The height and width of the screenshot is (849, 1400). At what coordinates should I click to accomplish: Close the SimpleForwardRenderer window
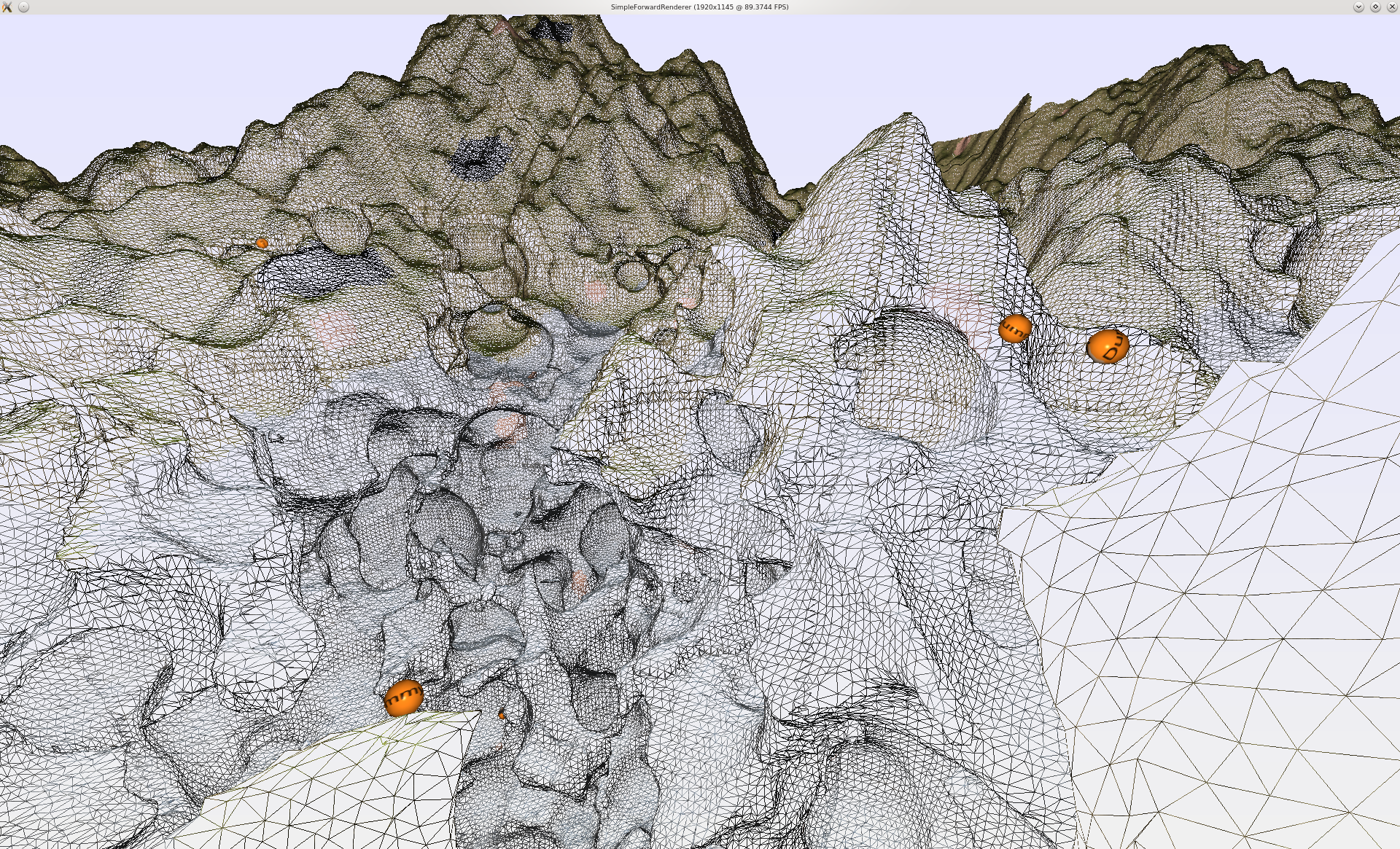click(x=1391, y=7)
